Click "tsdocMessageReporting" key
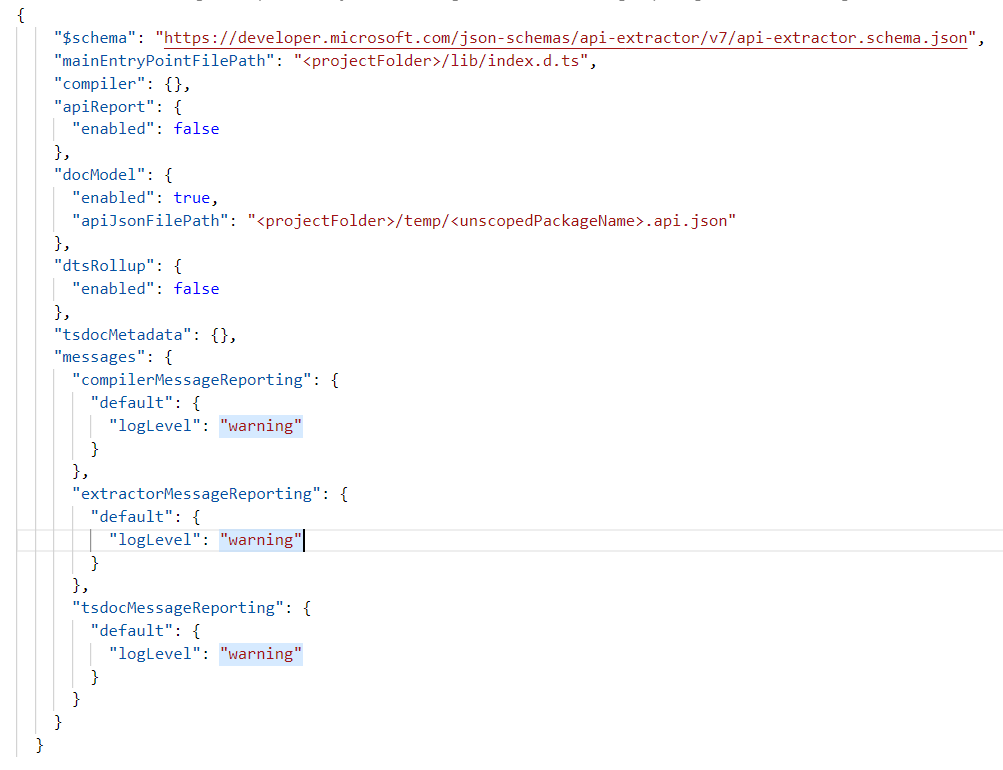1003x770 pixels. [178, 608]
